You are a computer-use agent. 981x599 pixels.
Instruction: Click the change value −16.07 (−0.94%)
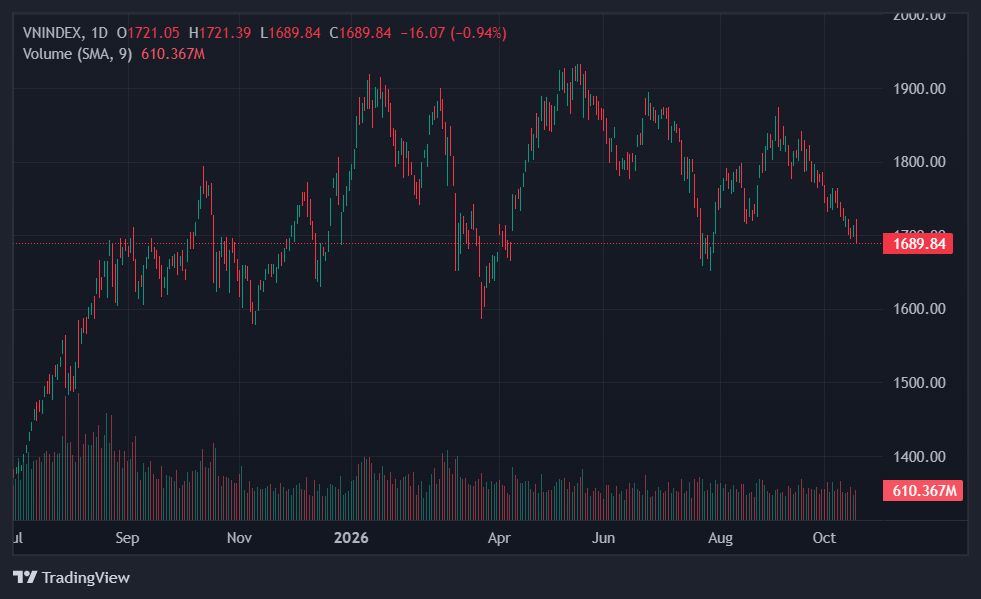pyautogui.click(x=453, y=33)
